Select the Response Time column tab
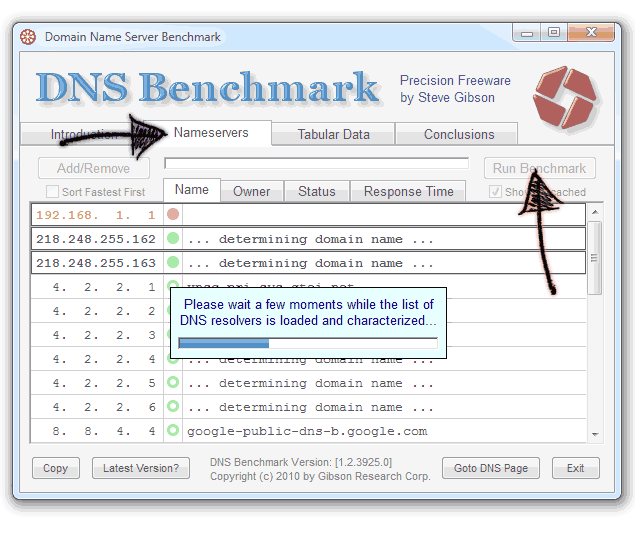The height and width of the screenshot is (534, 635). [x=408, y=191]
